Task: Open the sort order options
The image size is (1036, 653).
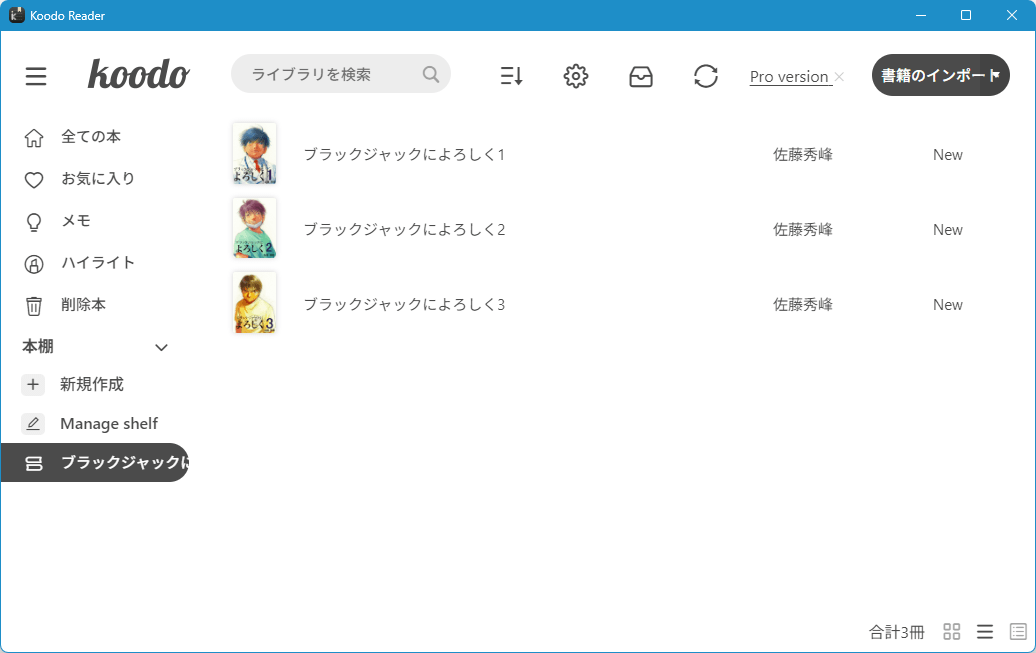Action: (x=511, y=76)
